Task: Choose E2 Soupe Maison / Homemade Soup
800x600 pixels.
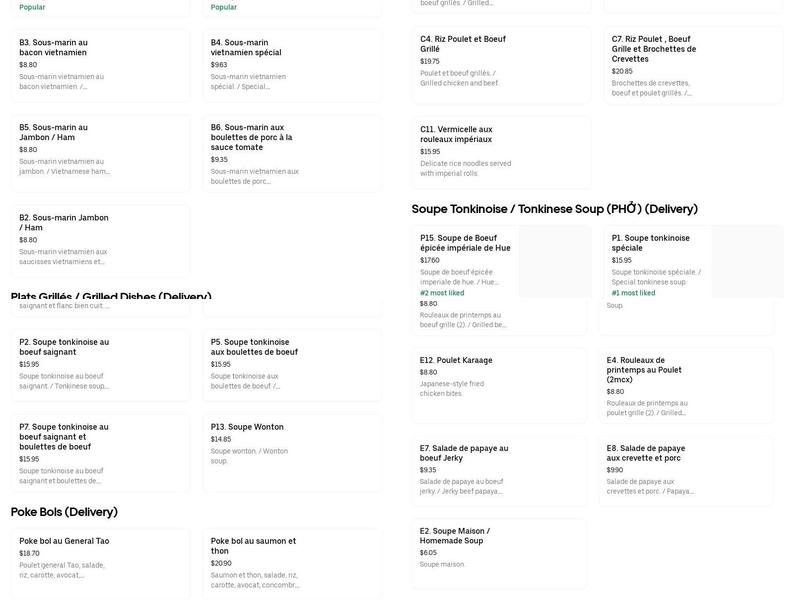Action: point(498,552)
